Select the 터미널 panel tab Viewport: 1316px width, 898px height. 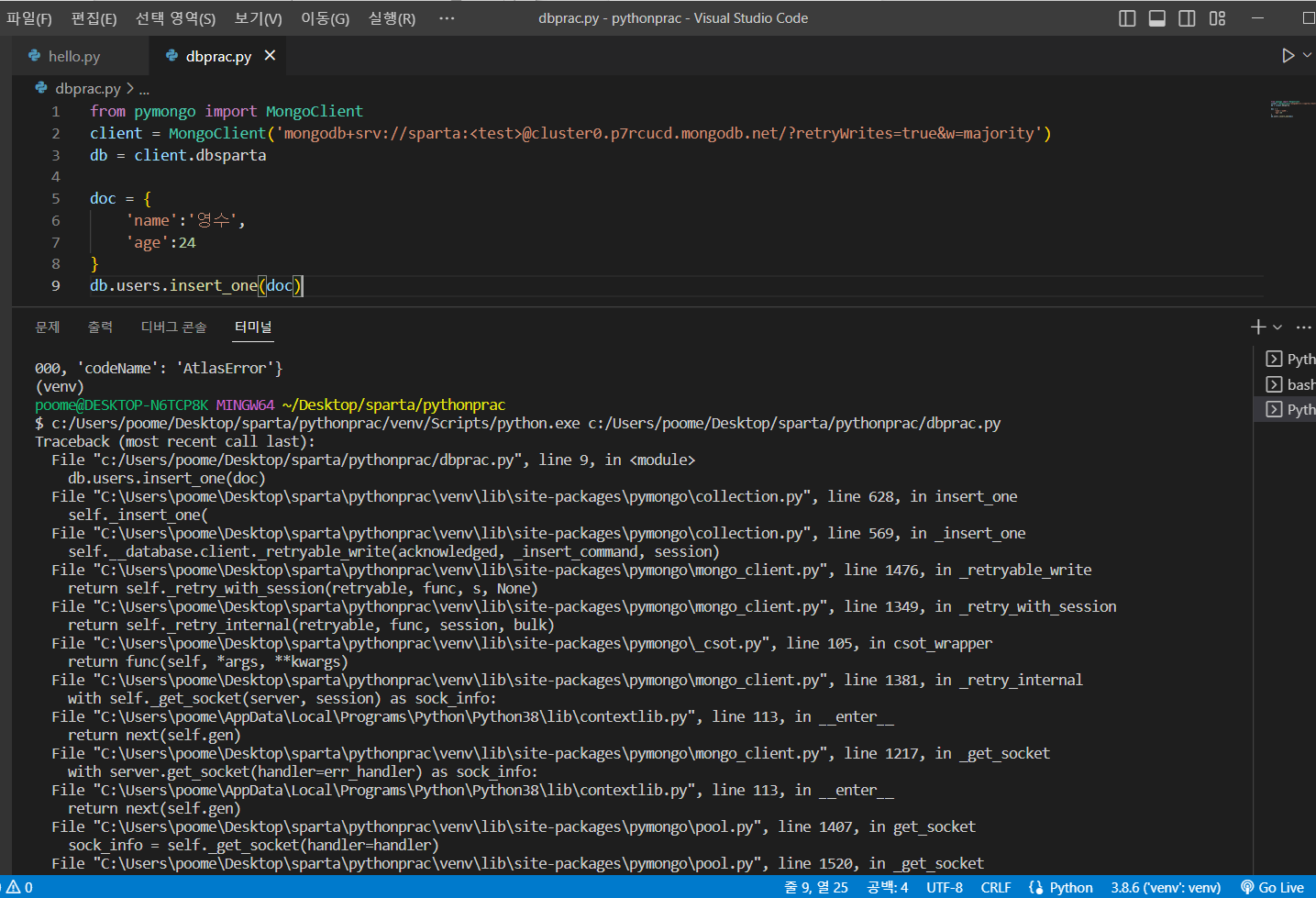[x=253, y=327]
